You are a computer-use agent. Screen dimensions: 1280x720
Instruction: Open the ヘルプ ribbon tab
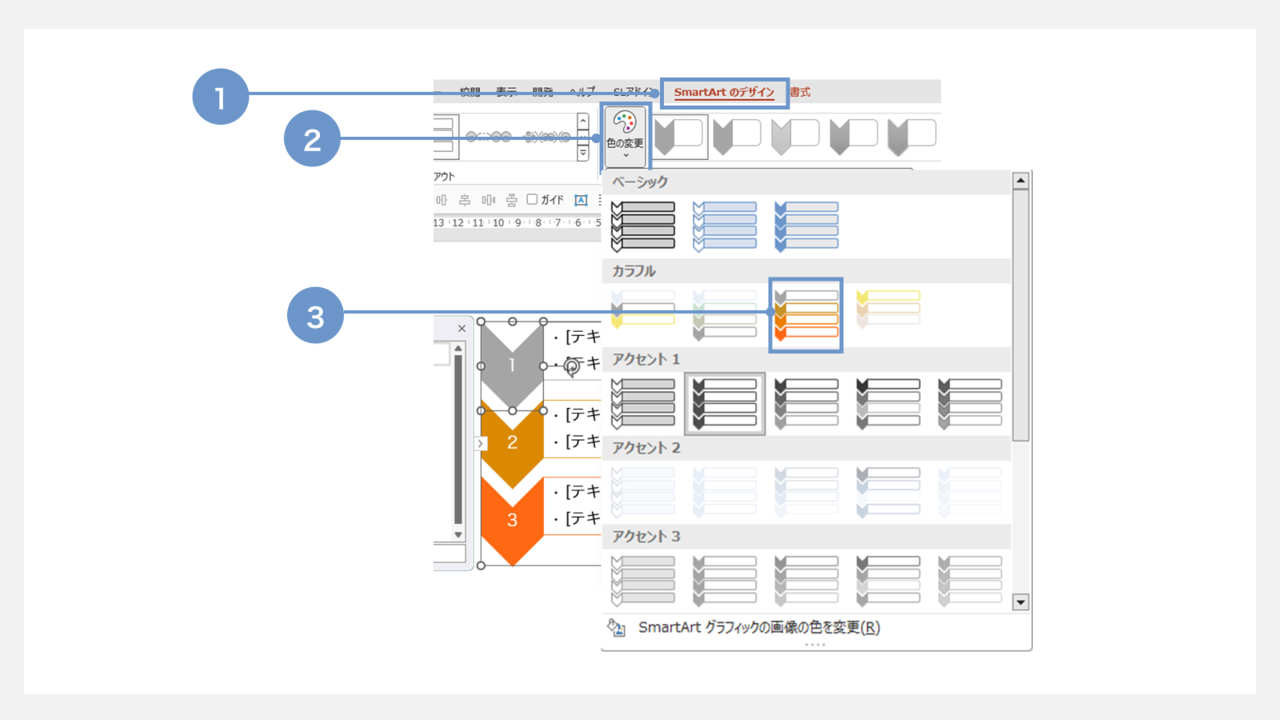[581, 92]
